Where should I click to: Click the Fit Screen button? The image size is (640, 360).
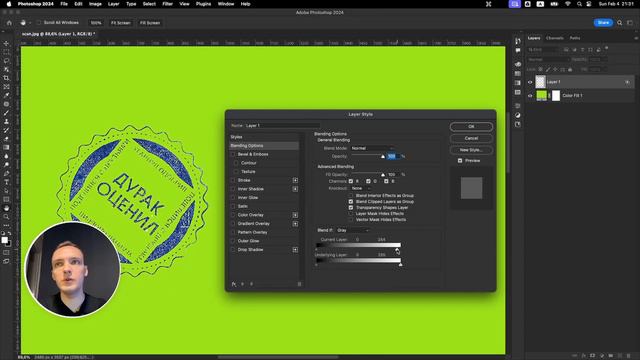(x=120, y=23)
